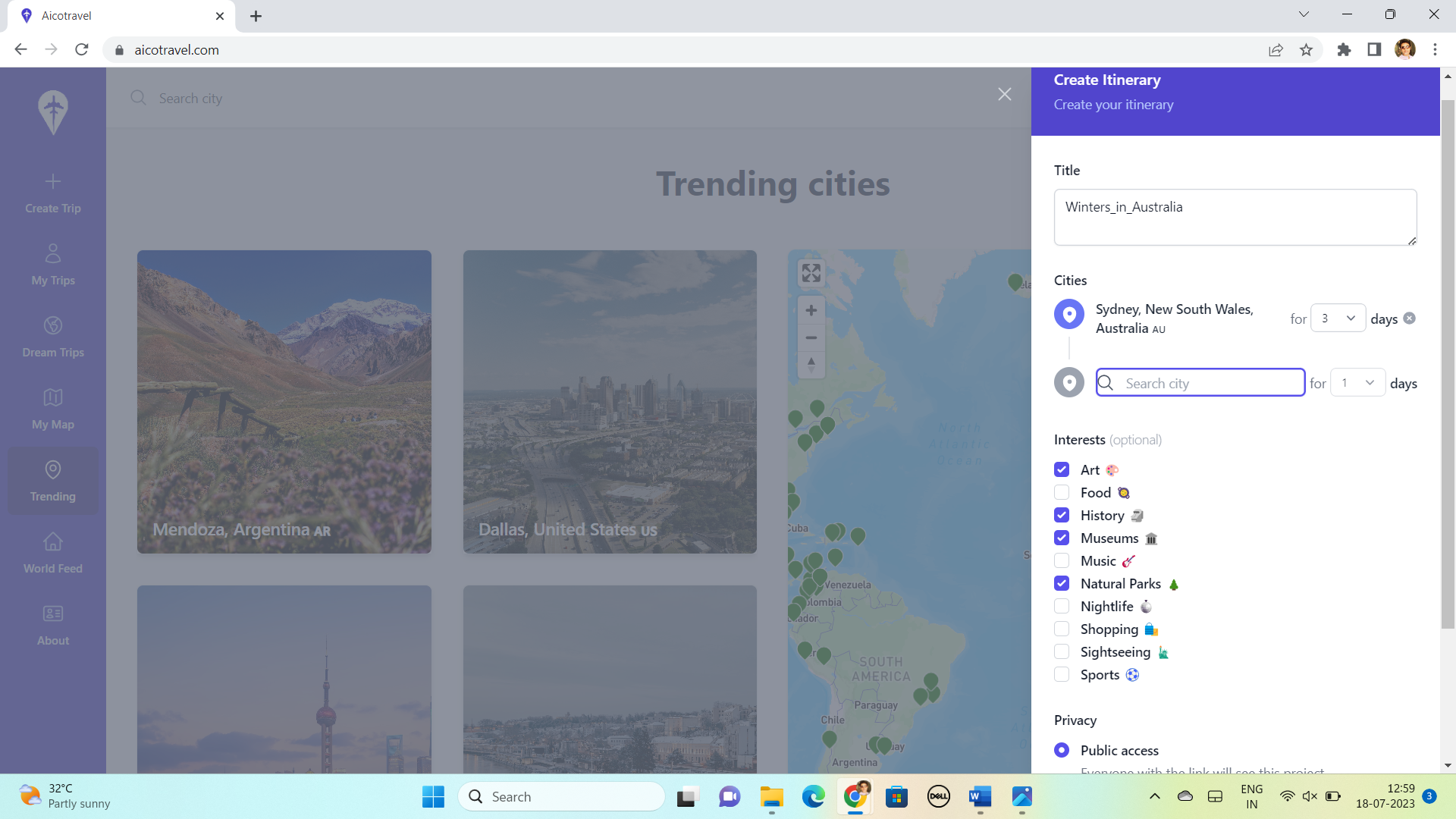
Task: Open Dallas, United States city card
Action: (610, 402)
